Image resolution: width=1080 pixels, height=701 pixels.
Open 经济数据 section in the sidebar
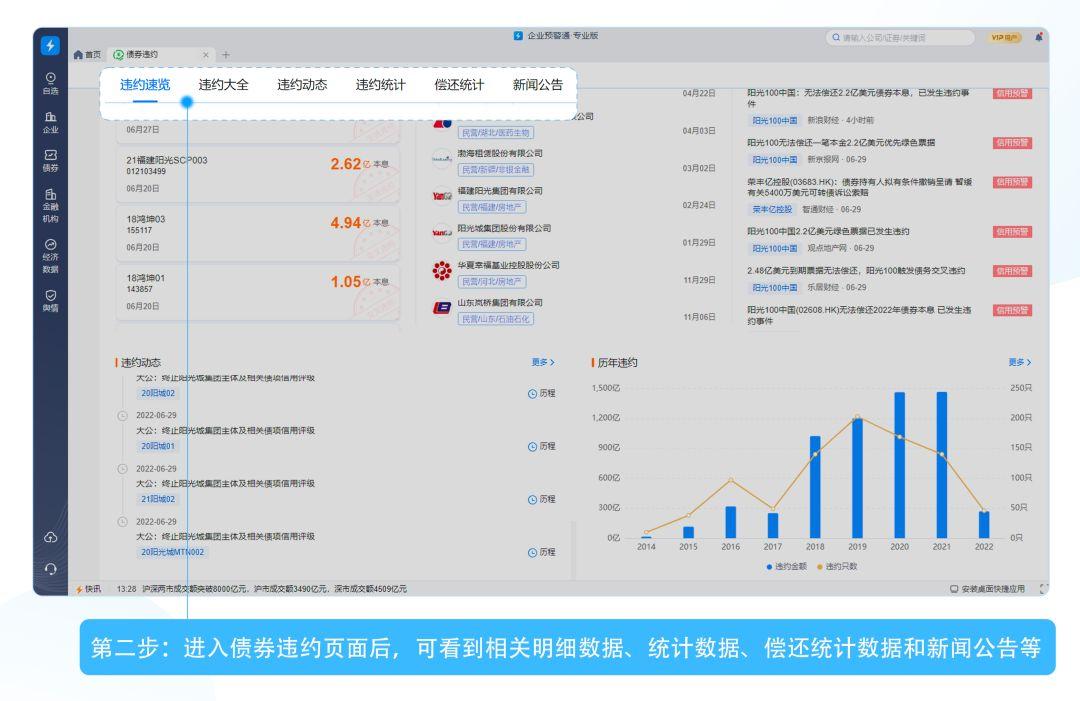click(50, 256)
